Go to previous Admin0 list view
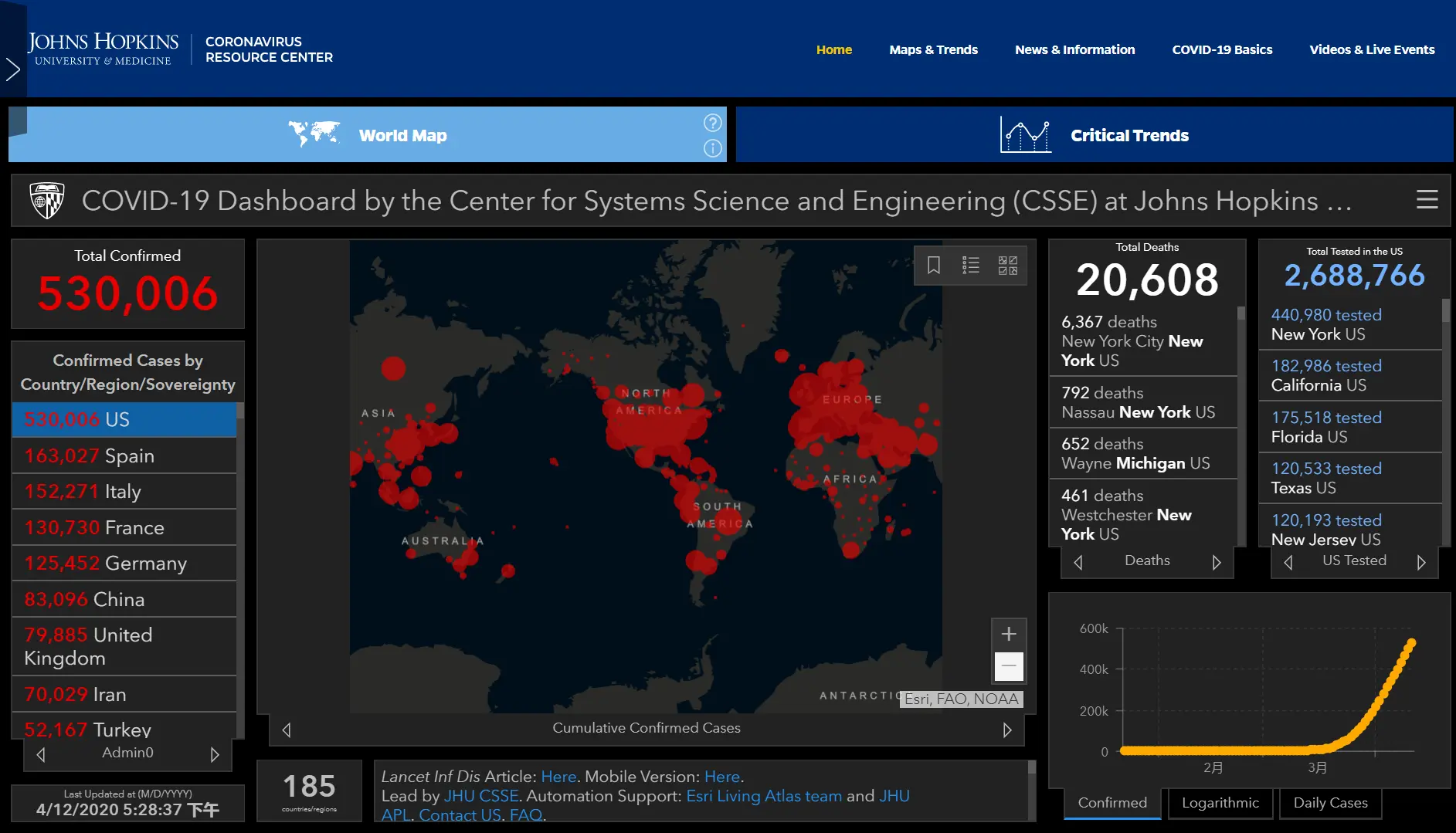 tap(41, 754)
